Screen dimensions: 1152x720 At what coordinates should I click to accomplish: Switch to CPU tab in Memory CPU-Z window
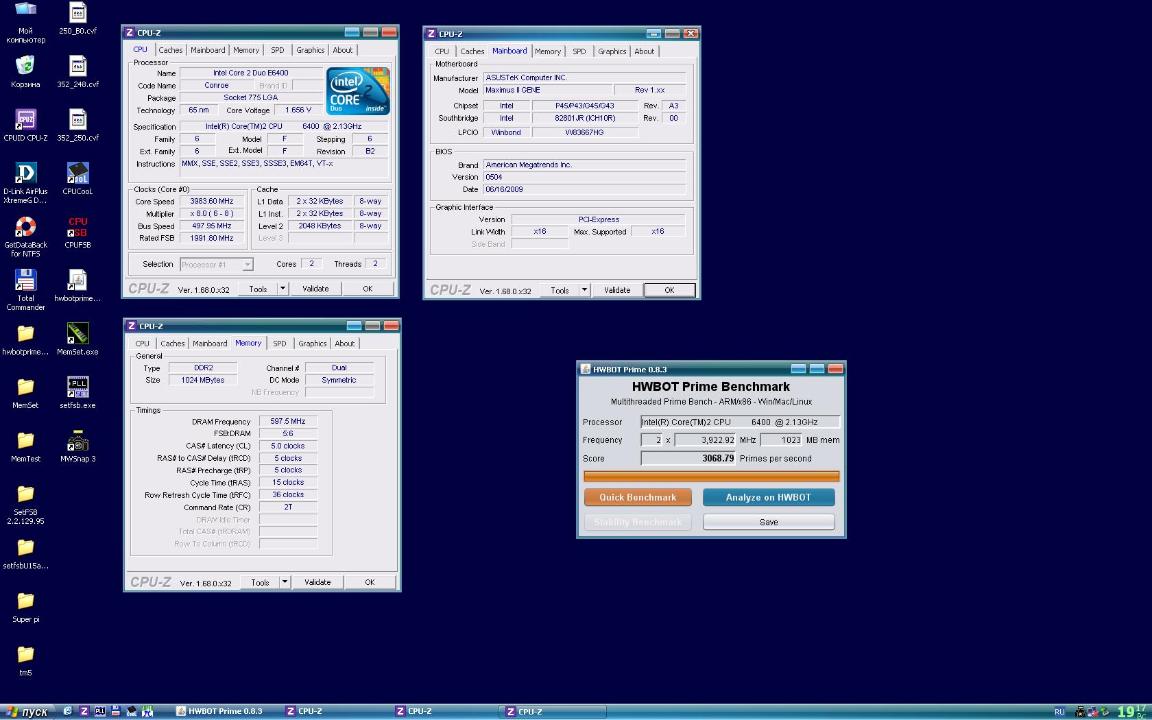142,343
